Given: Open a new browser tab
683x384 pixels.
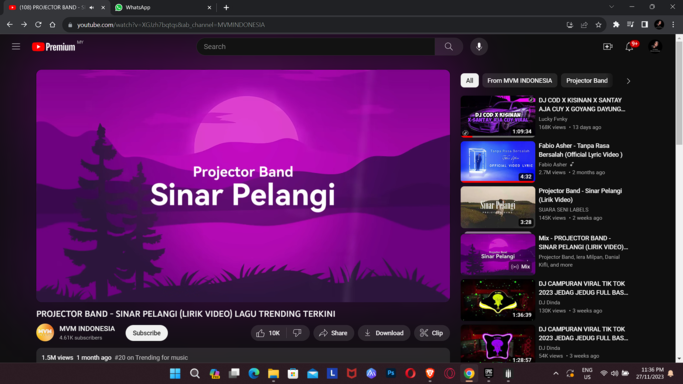Looking at the screenshot, I should tap(226, 7).
